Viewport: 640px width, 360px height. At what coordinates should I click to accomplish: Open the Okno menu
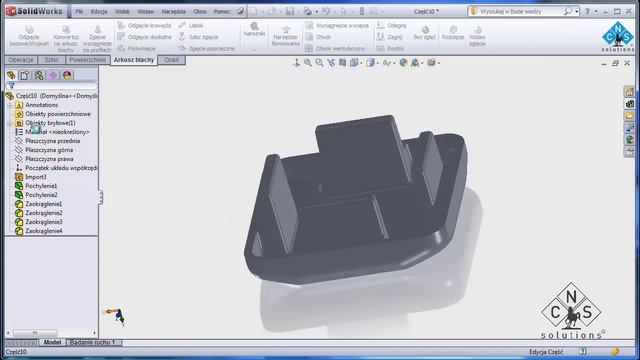tap(200, 11)
